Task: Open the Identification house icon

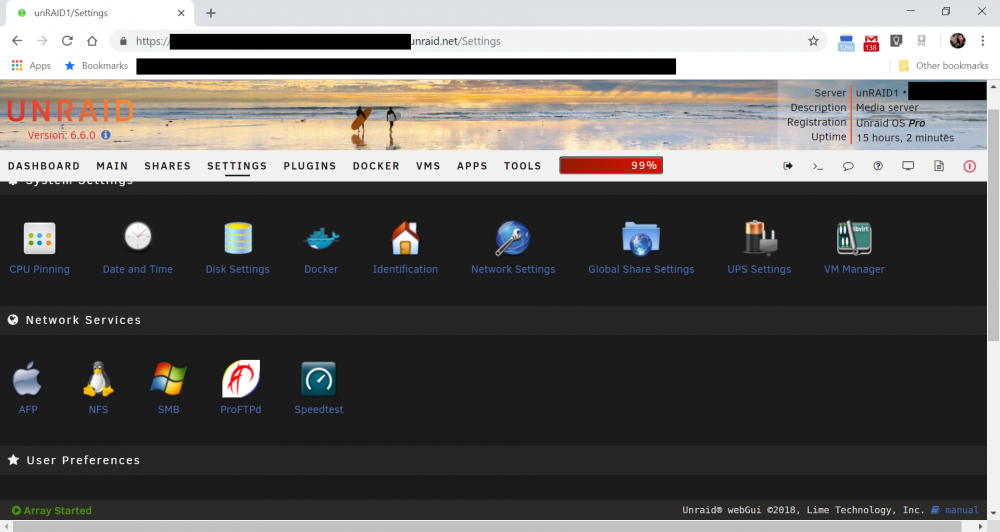Action: click(405, 239)
